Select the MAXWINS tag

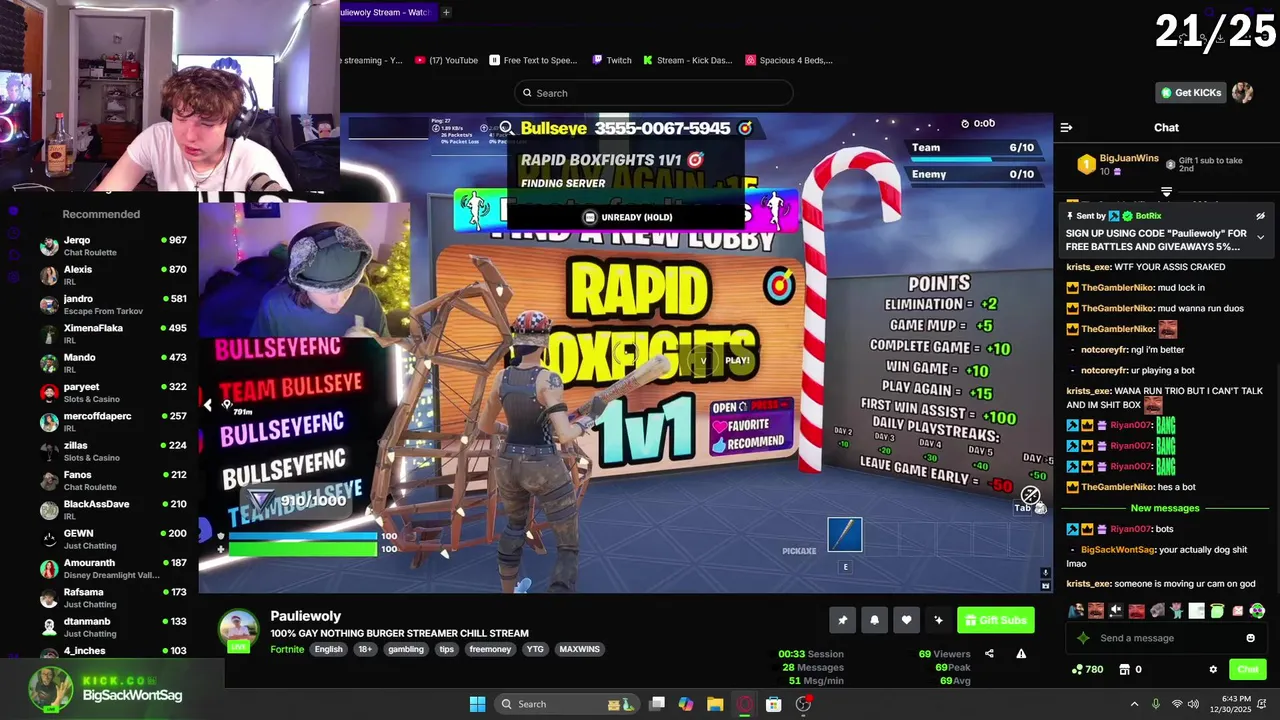(580, 649)
